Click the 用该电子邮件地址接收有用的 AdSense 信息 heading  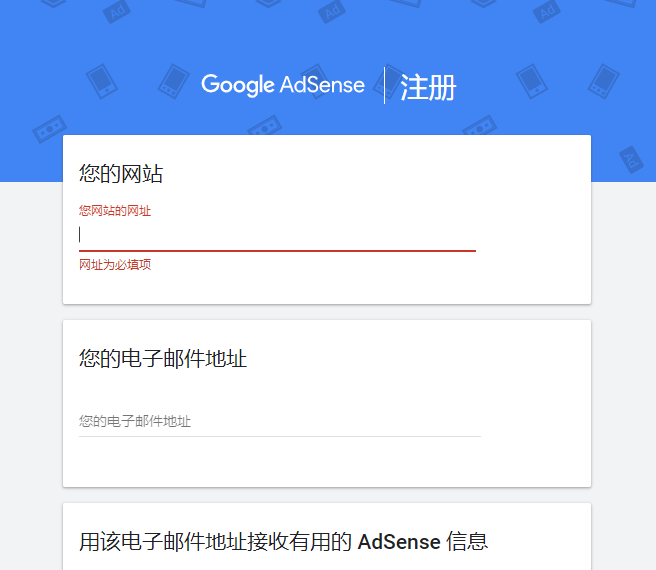point(283,542)
